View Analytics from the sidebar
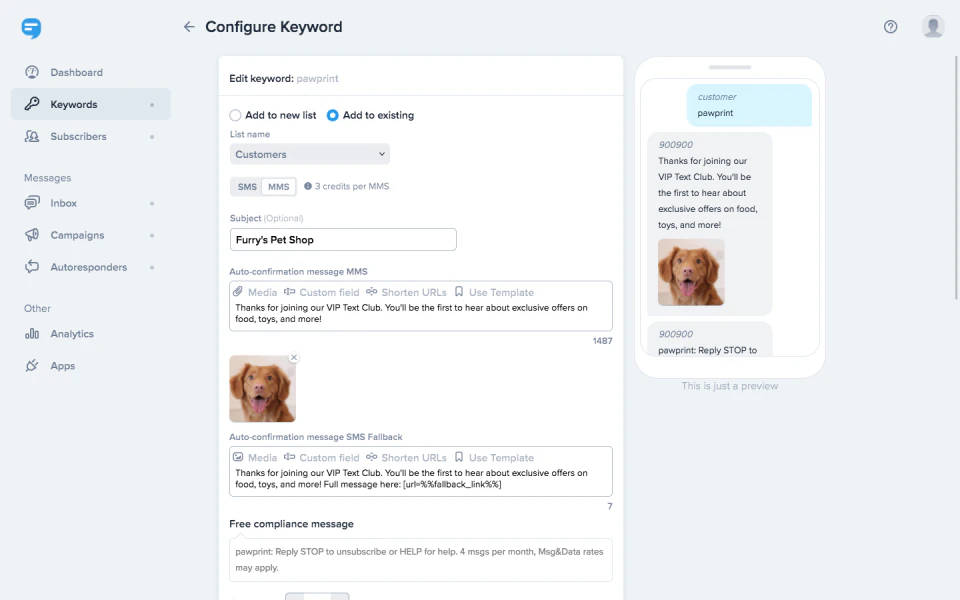Screen dimensions: 960x600 point(74,333)
